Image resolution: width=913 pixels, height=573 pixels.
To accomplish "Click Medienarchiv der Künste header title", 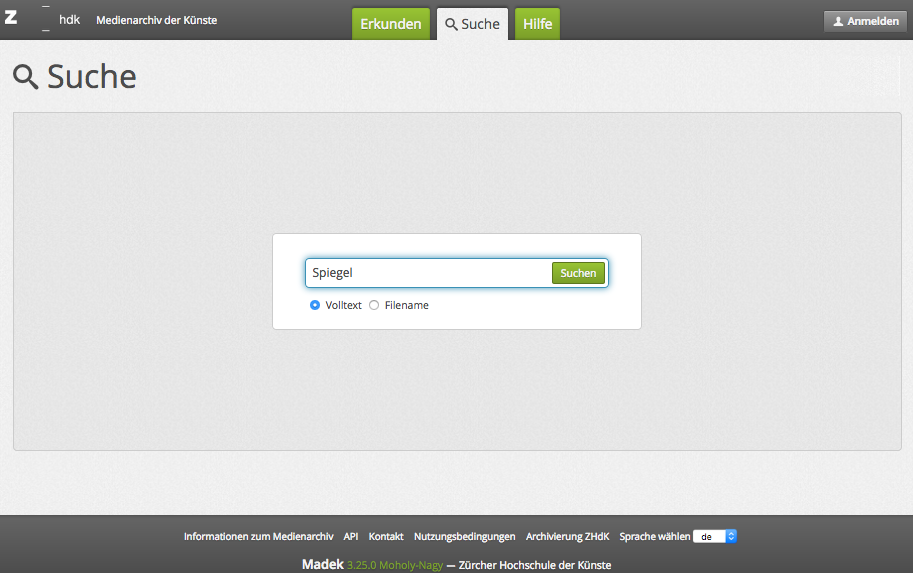I will 156,20.
